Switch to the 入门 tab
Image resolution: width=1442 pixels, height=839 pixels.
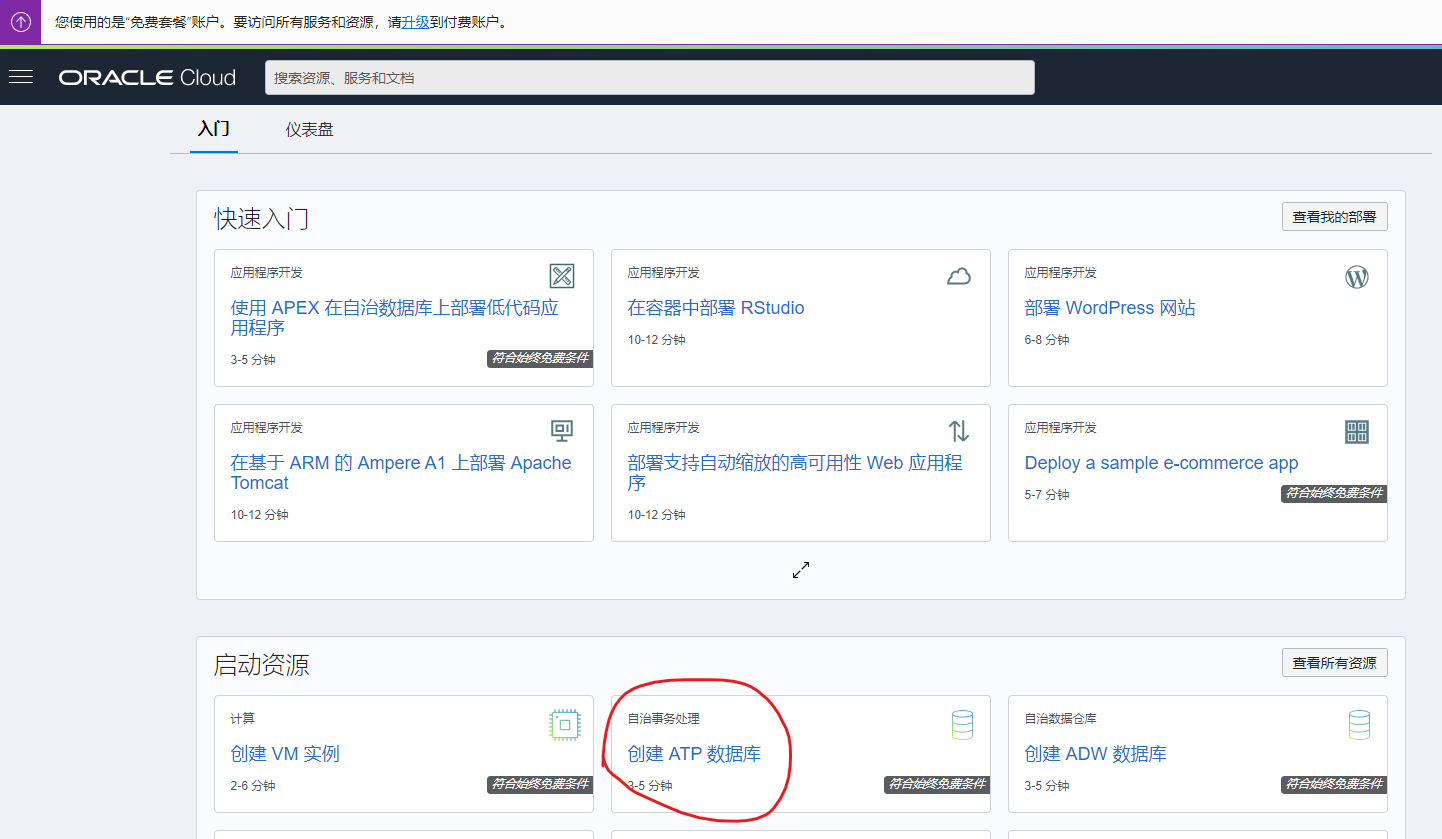(214, 129)
